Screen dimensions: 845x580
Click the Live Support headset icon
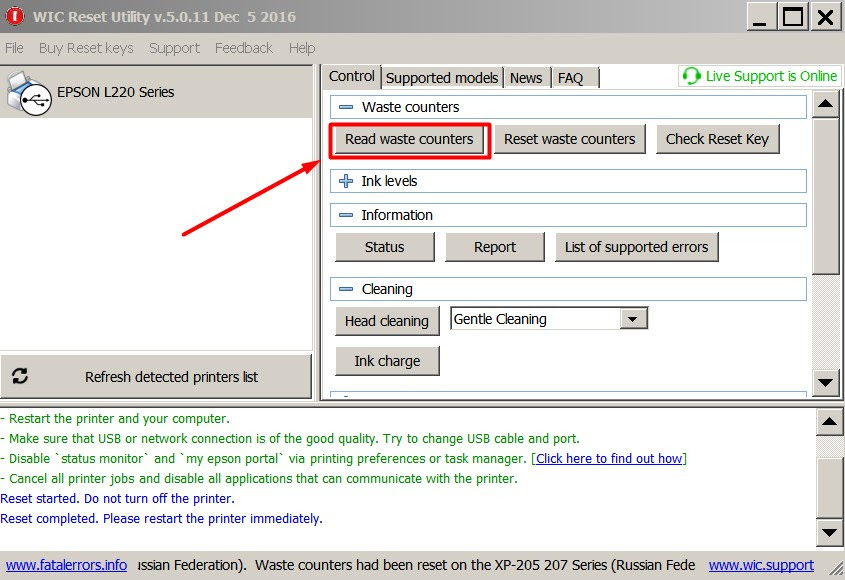click(x=691, y=76)
